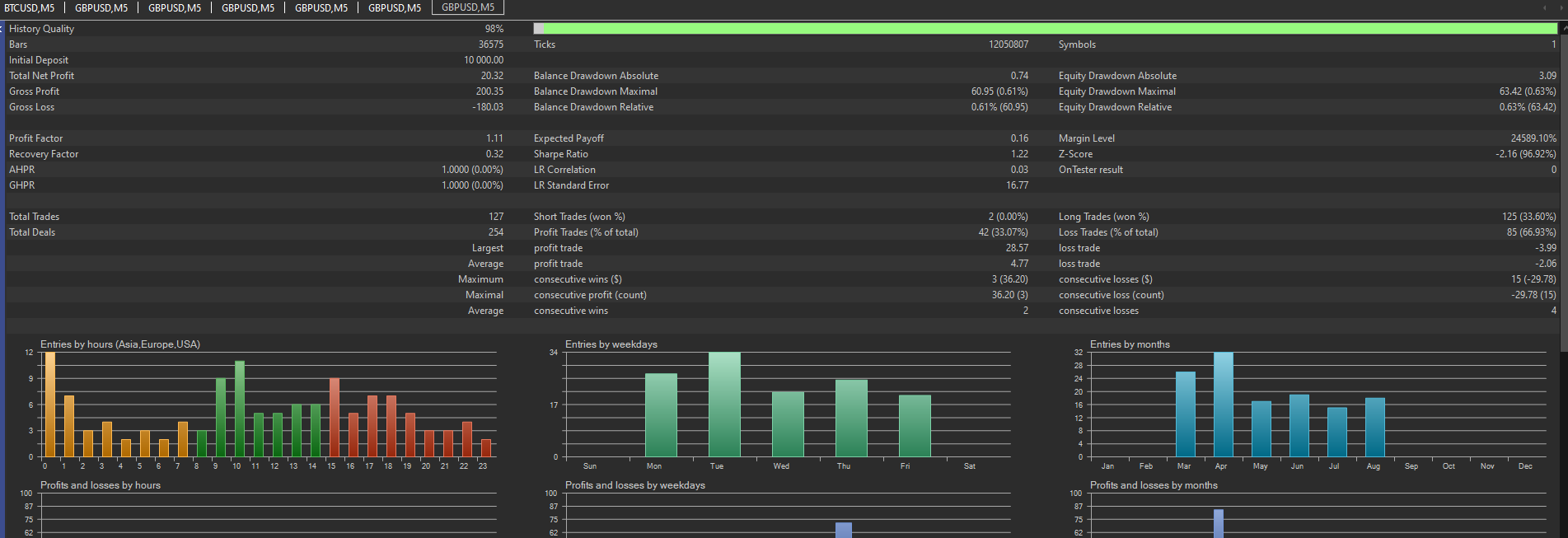Click the Tue bar in Entries by weekdays
This screenshot has height=538, width=1568.
click(724, 405)
